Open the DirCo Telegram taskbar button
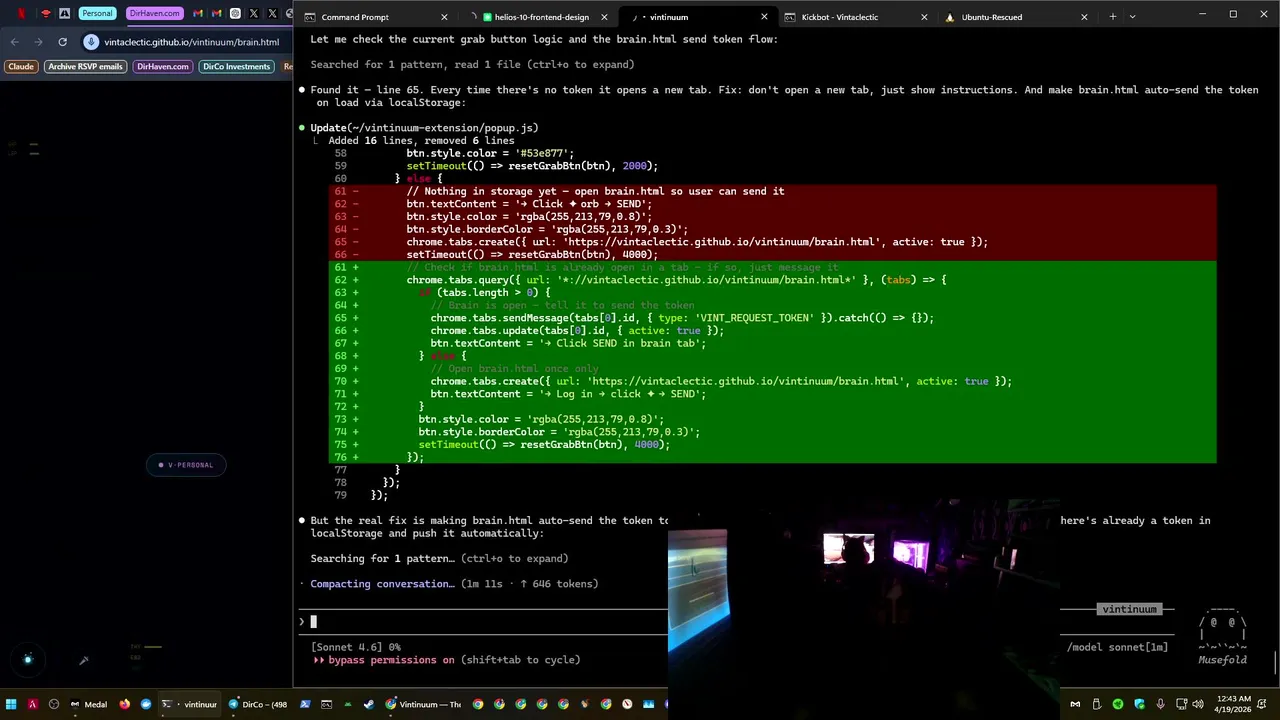This screenshot has width=1280, height=720. (257, 704)
